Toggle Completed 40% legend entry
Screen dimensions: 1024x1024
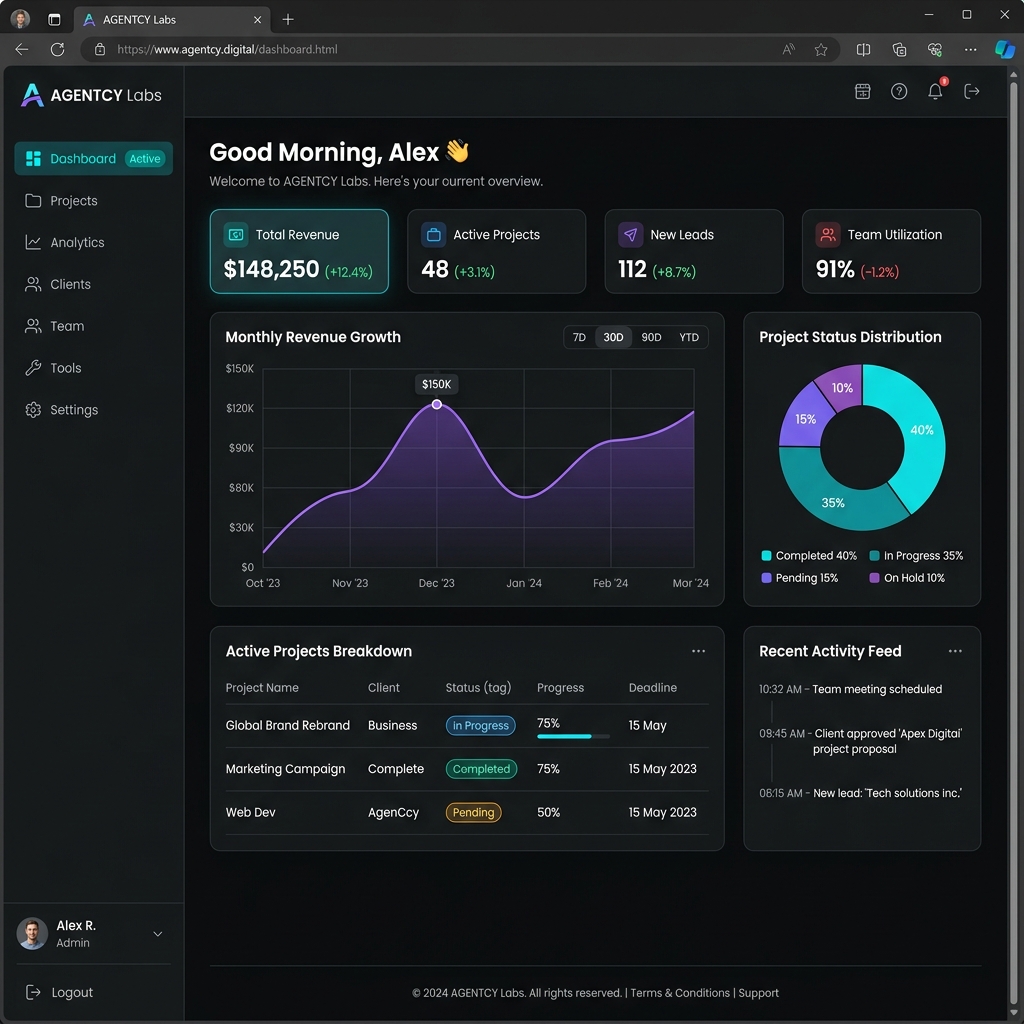808,556
